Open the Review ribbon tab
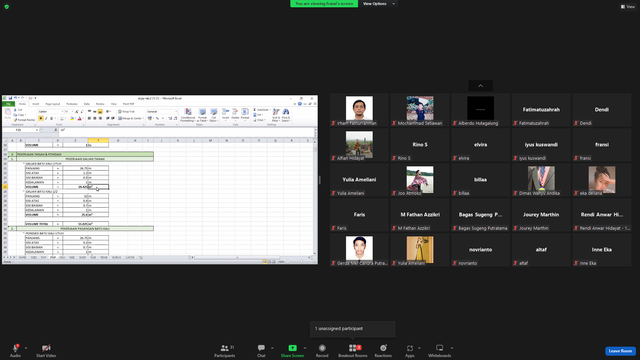 (100, 104)
